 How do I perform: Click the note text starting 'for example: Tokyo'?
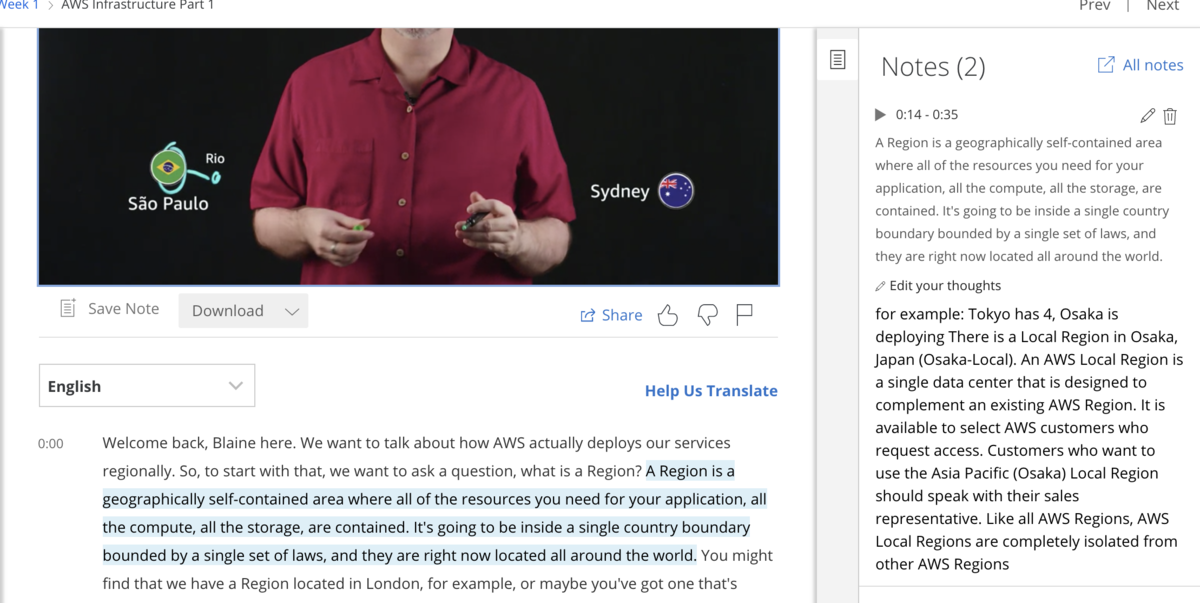tap(1029, 439)
